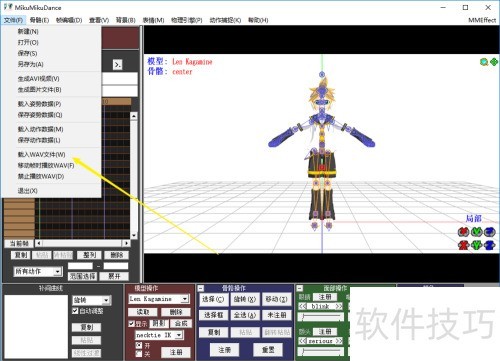Click the blue Z-axis move icon

coord(490,245)
